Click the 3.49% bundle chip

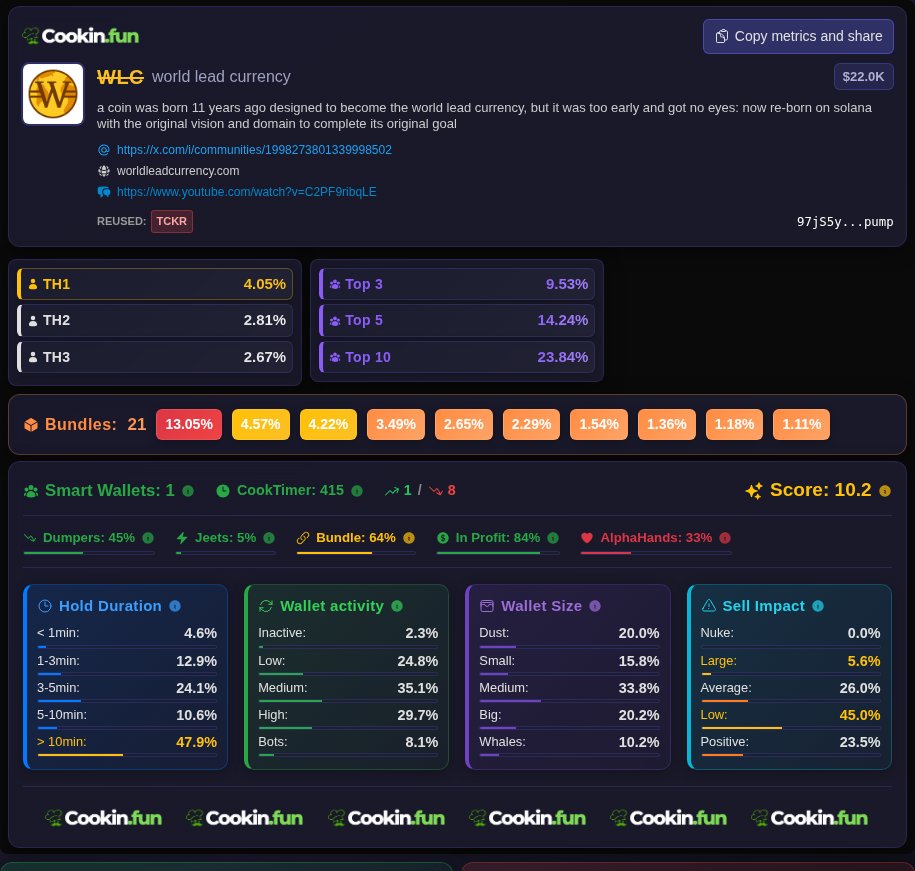396,424
